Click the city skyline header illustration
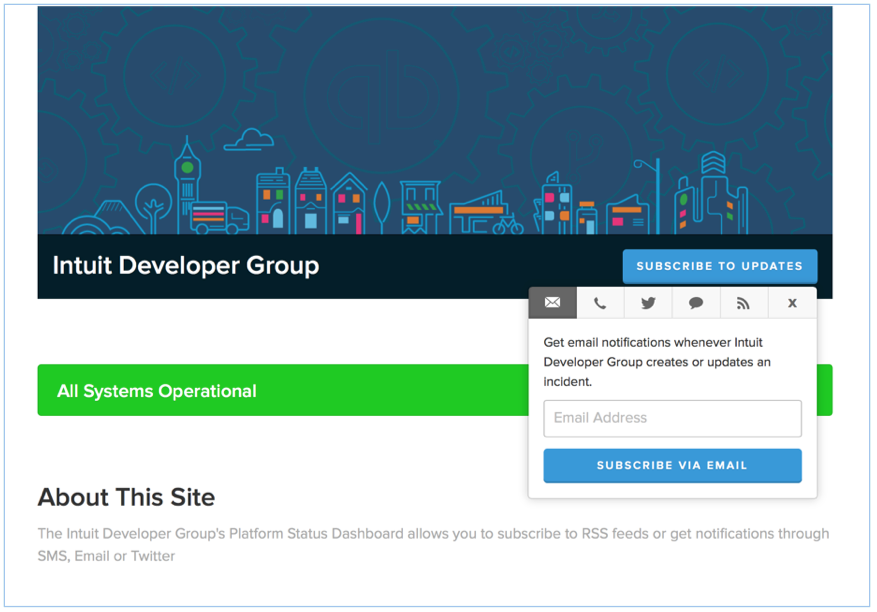Screen dimensions: 877x612 pyautogui.click(x=435, y=120)
